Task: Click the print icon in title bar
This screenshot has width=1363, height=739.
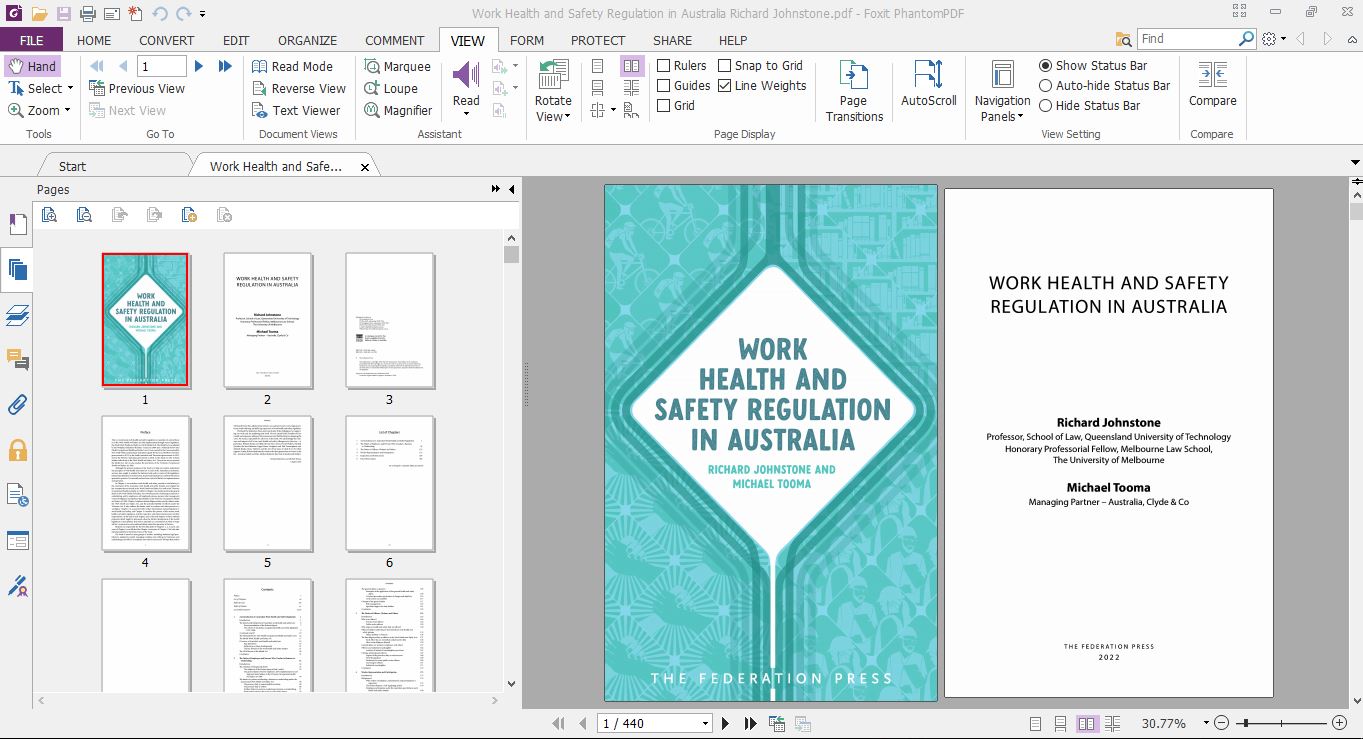Action: coord(87,14)
